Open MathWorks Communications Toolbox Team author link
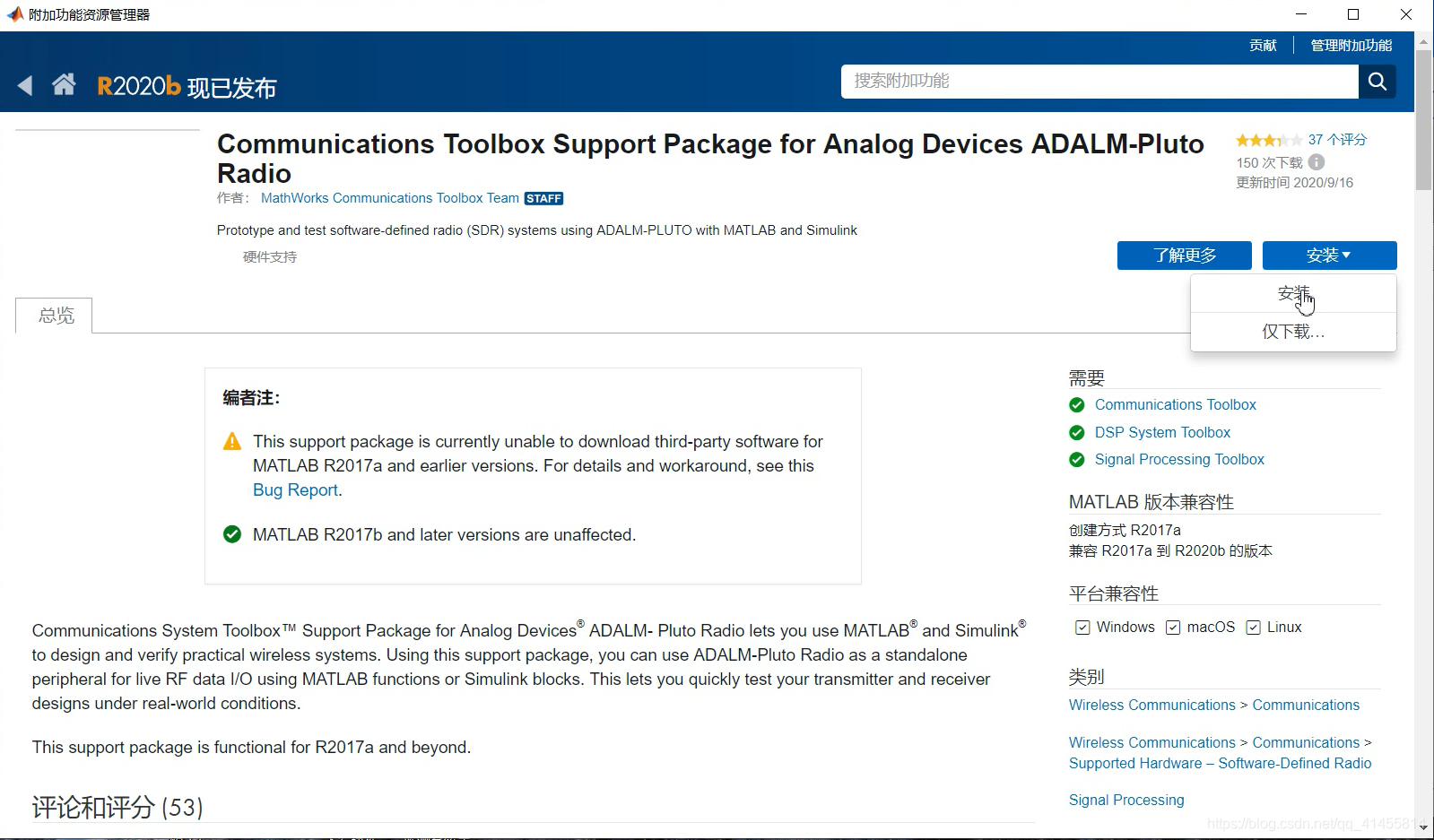Viewport: 1434px width, 840px height. (x=389, y=198)
